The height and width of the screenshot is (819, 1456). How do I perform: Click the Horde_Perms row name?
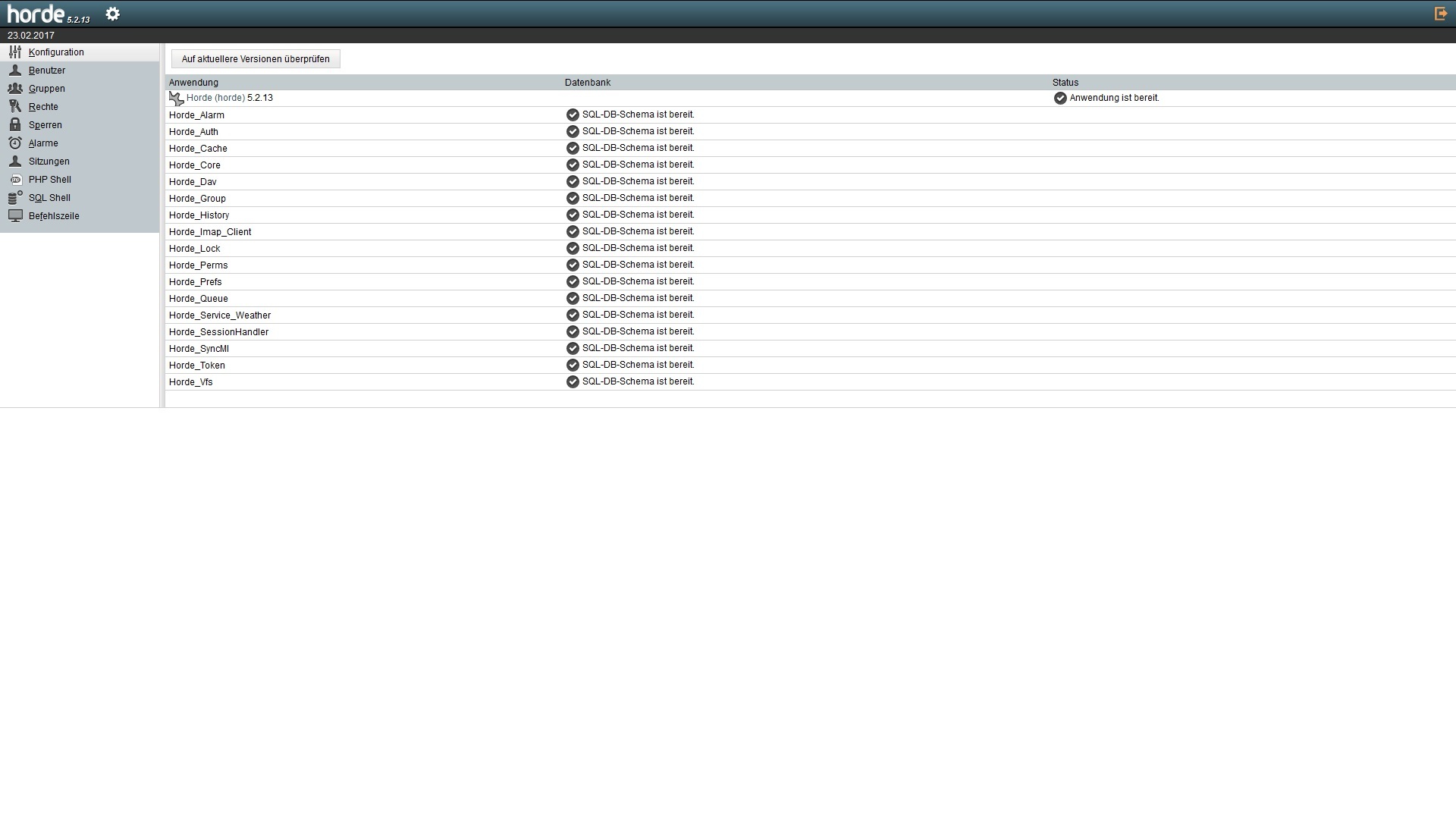pyautogui.click(x=198, y=265)
